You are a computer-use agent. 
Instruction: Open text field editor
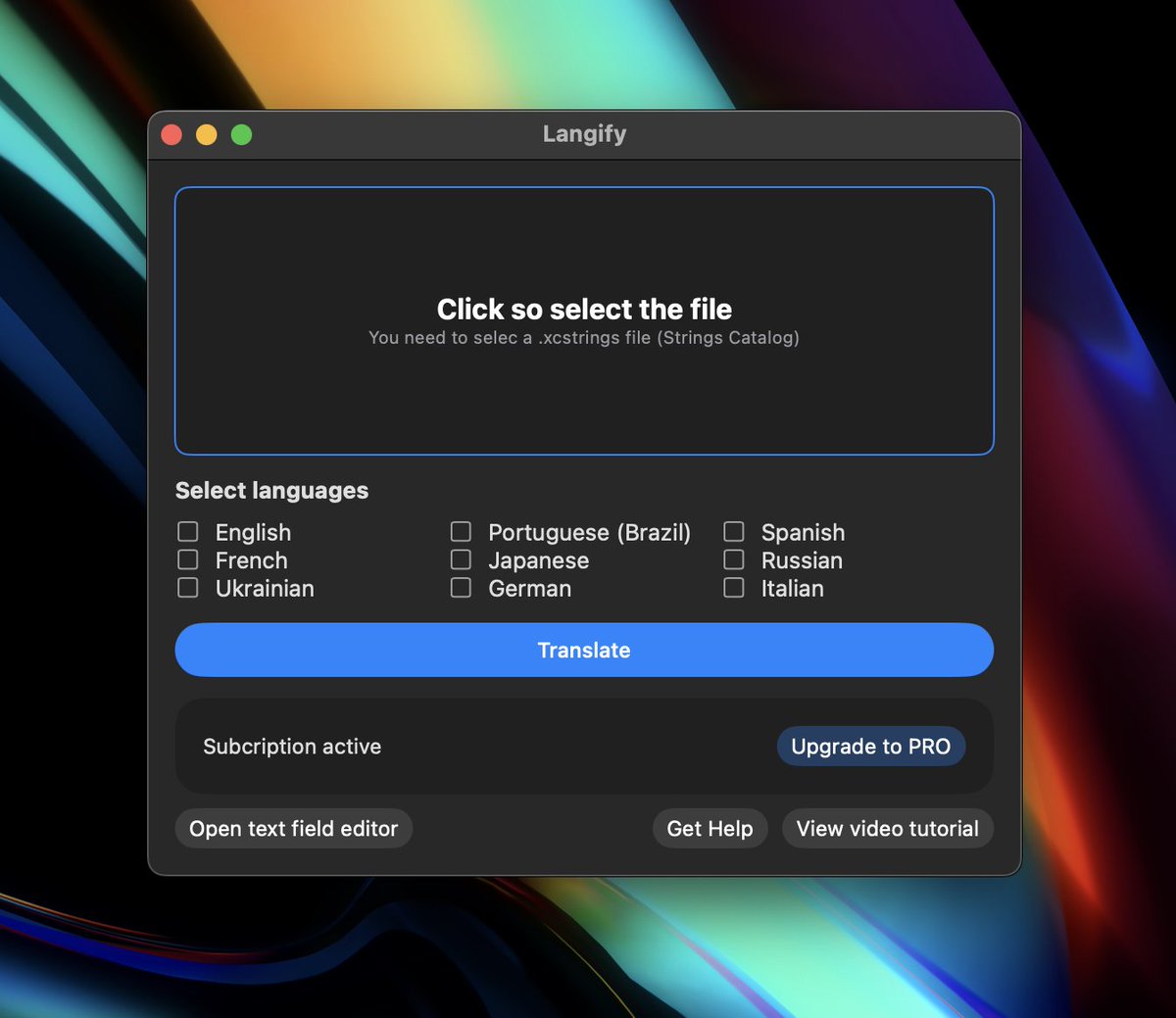pyautogui.click(x=294, y=829)
